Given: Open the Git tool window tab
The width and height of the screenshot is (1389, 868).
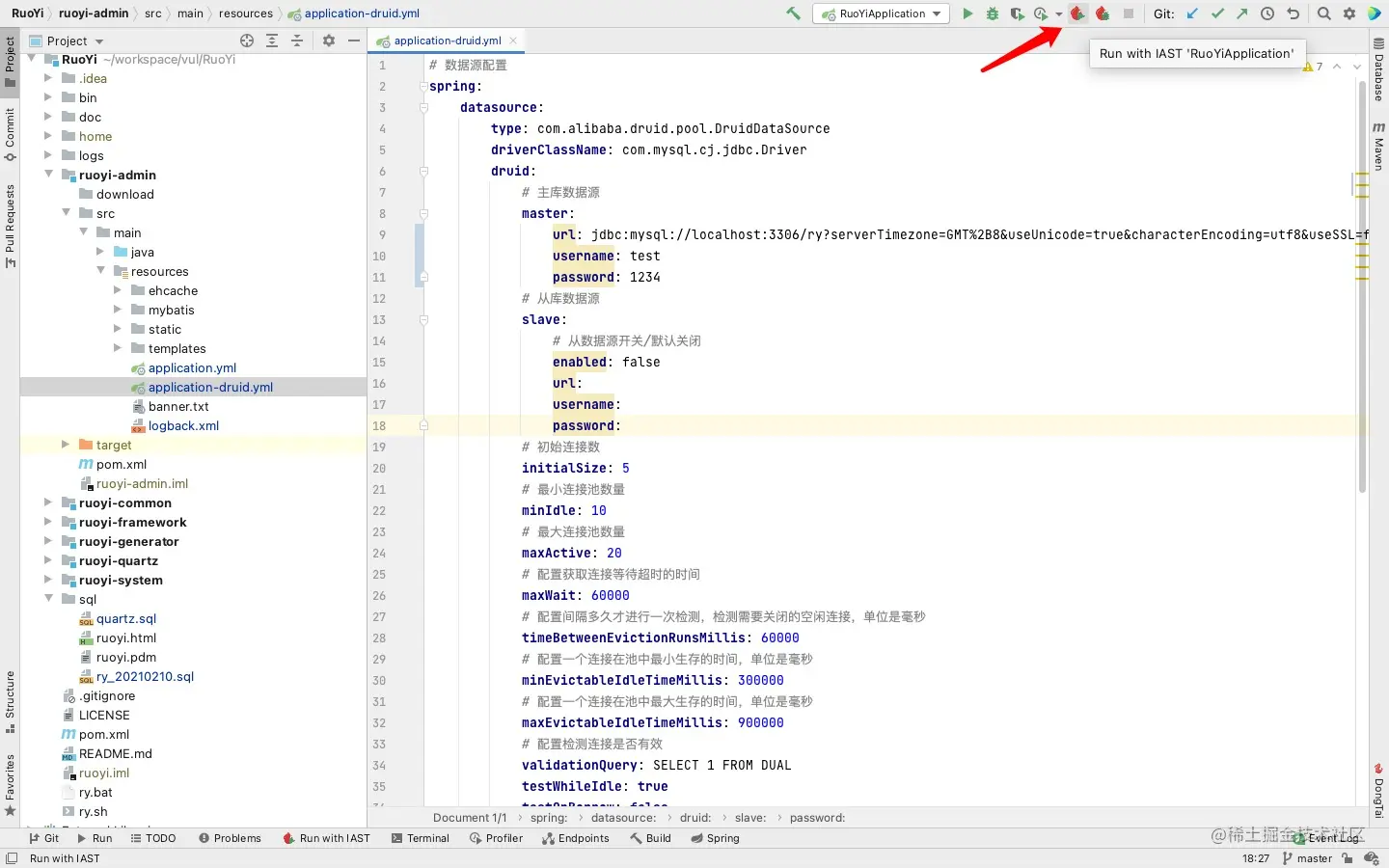Looking at the screenshot, I should pos(43,838).
